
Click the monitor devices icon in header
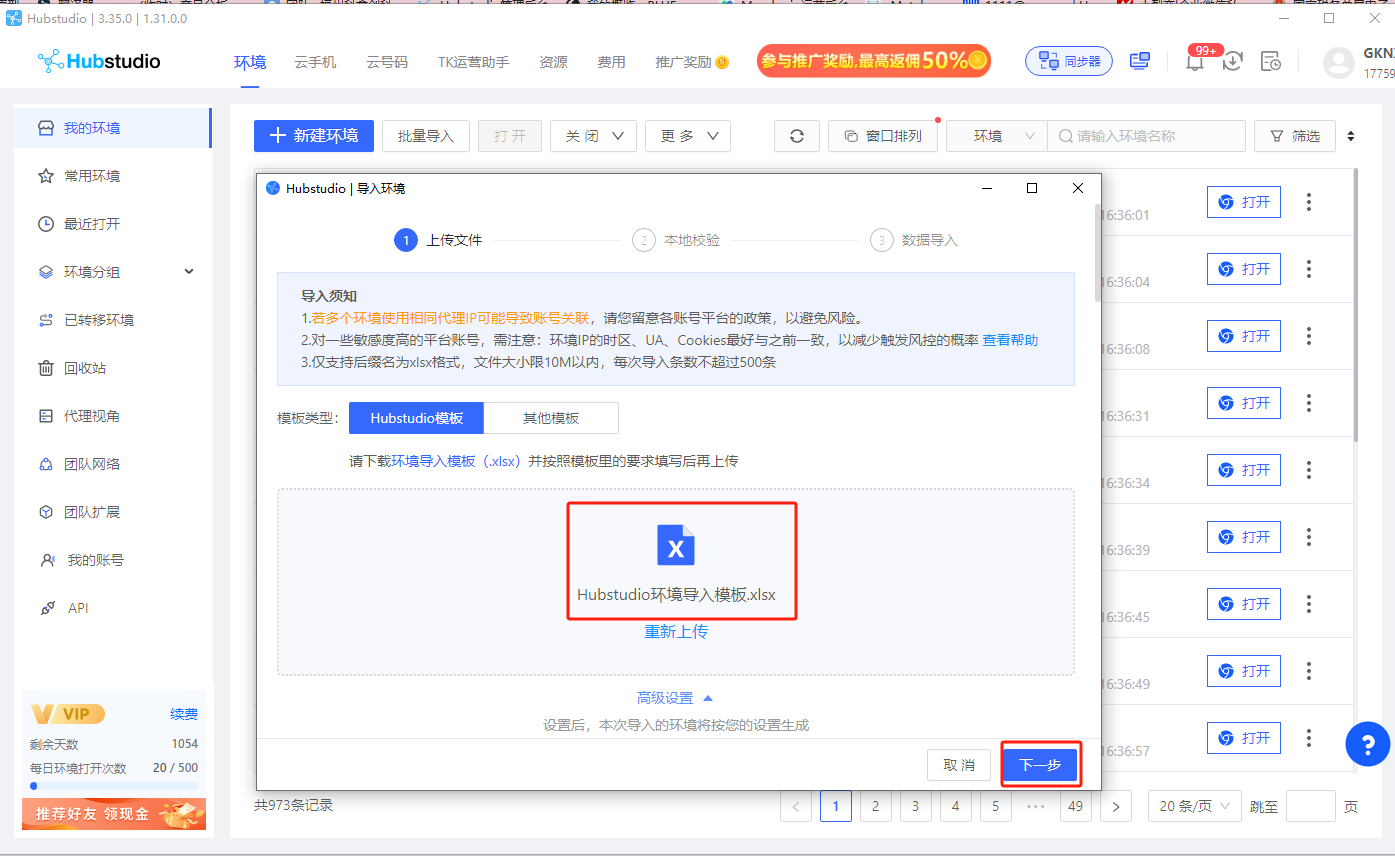[1139, 61]
